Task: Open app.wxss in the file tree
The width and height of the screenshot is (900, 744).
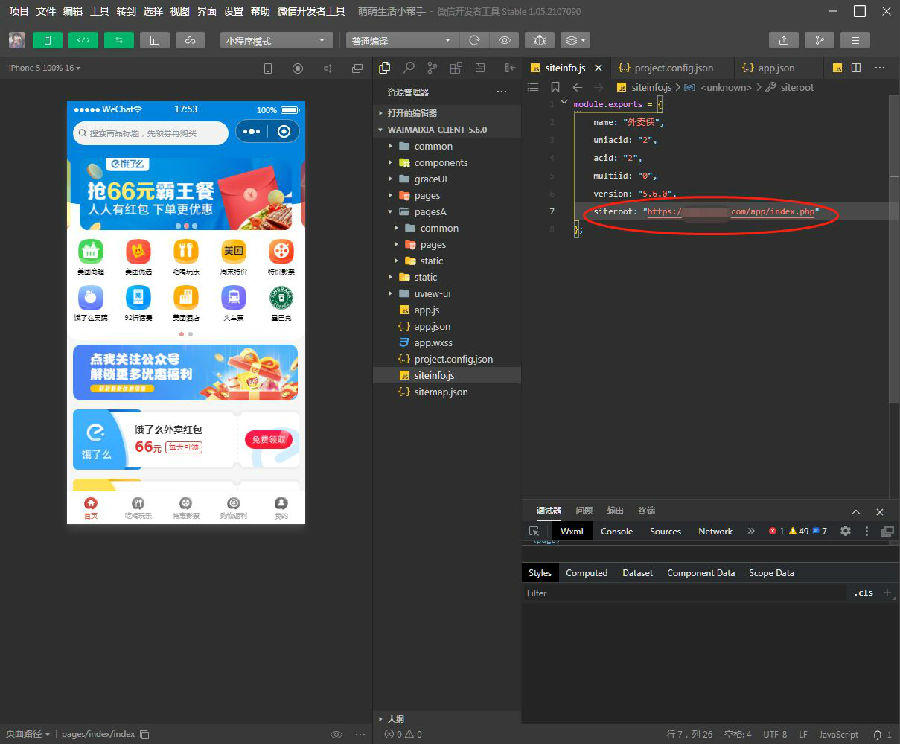Action: click(433, 342)
